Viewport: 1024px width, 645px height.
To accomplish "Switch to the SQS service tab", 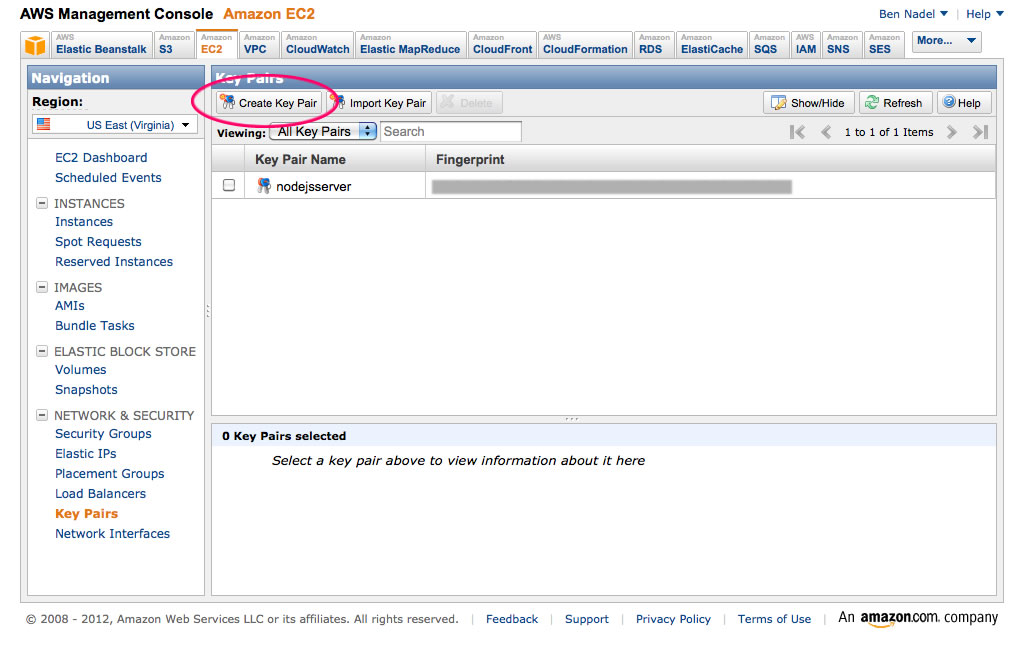I will pyautogui.click(x=769, y=45).
